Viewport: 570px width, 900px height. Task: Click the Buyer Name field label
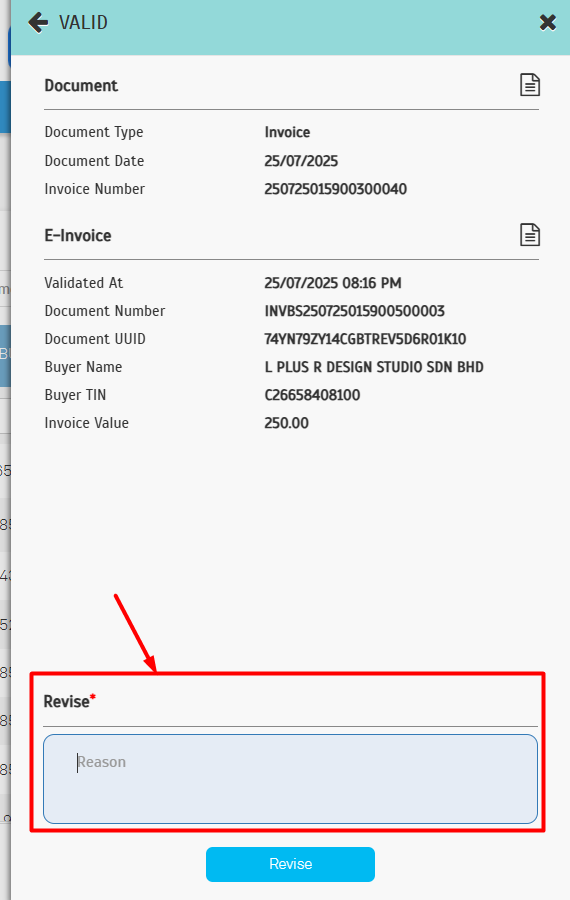(x=83, y=367)
